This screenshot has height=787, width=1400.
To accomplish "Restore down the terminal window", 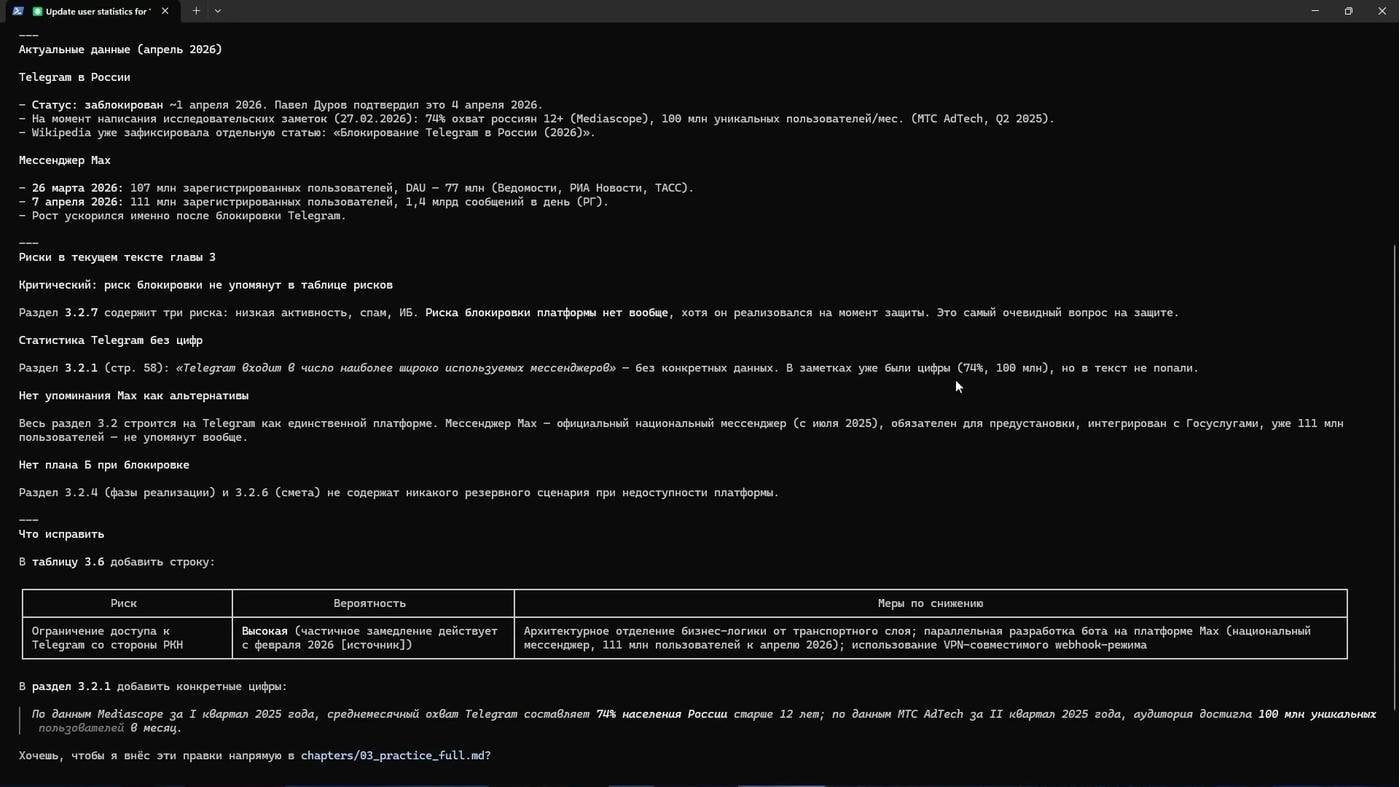I will [x=1349, y=11].
